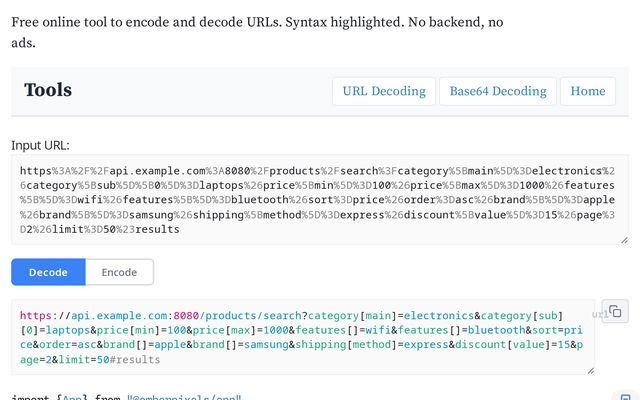Click "https" scheme in decoded output
This screenshot has height=400, width=640.
pyautogui.click(x=36, y=313)
